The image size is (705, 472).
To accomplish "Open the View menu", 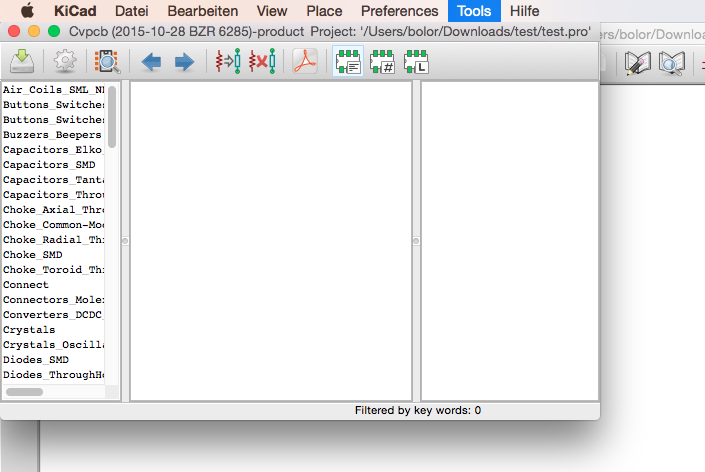I will 272,11.
